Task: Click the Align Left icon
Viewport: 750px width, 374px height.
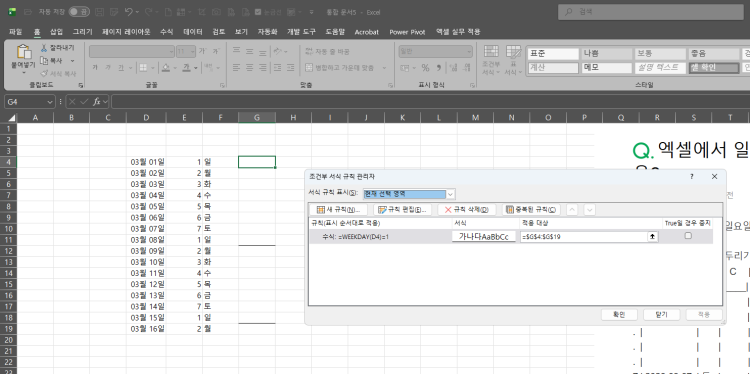Action: [236, 68]
